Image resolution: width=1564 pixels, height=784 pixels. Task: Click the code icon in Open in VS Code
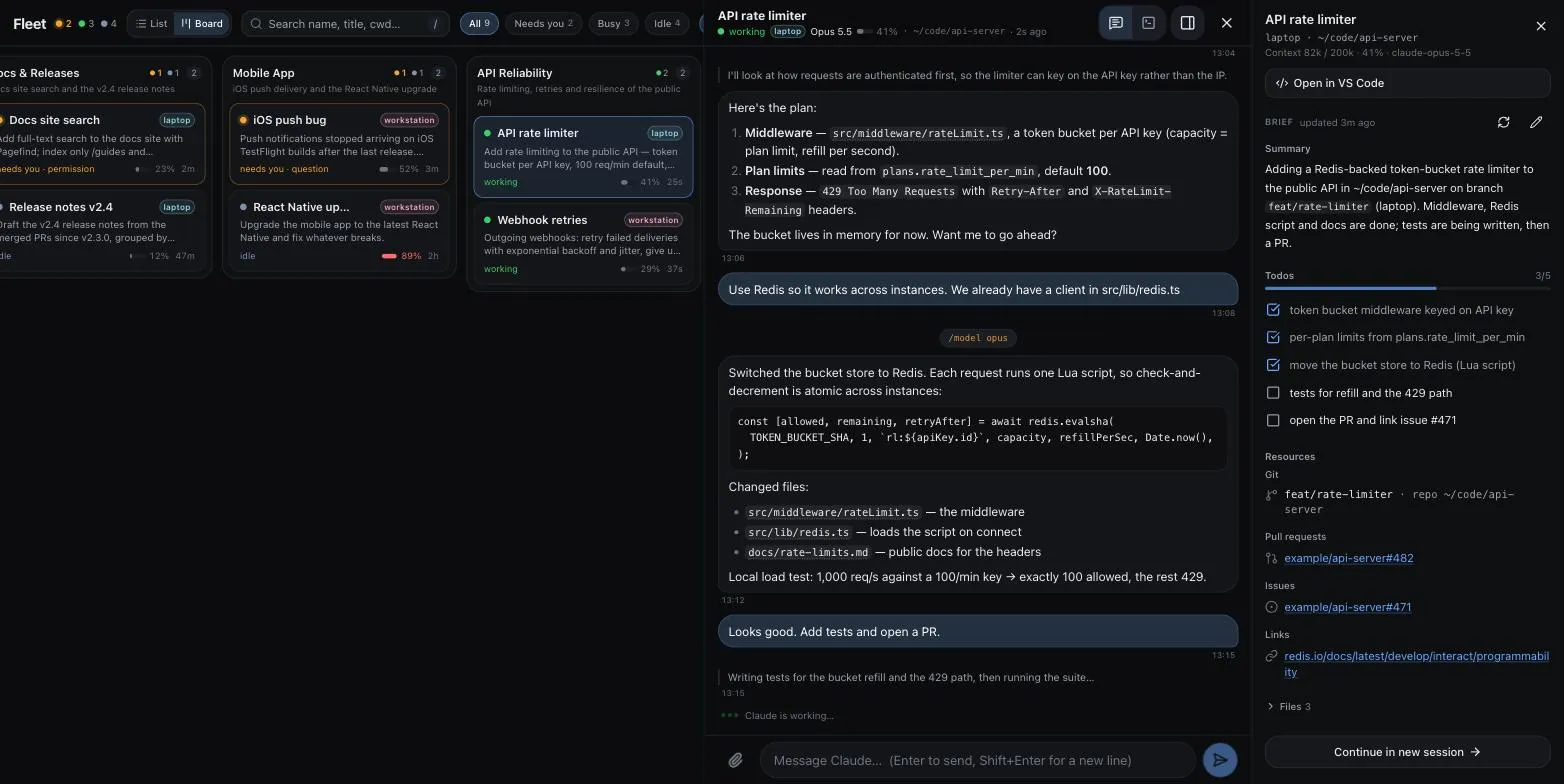(1282, 83)
